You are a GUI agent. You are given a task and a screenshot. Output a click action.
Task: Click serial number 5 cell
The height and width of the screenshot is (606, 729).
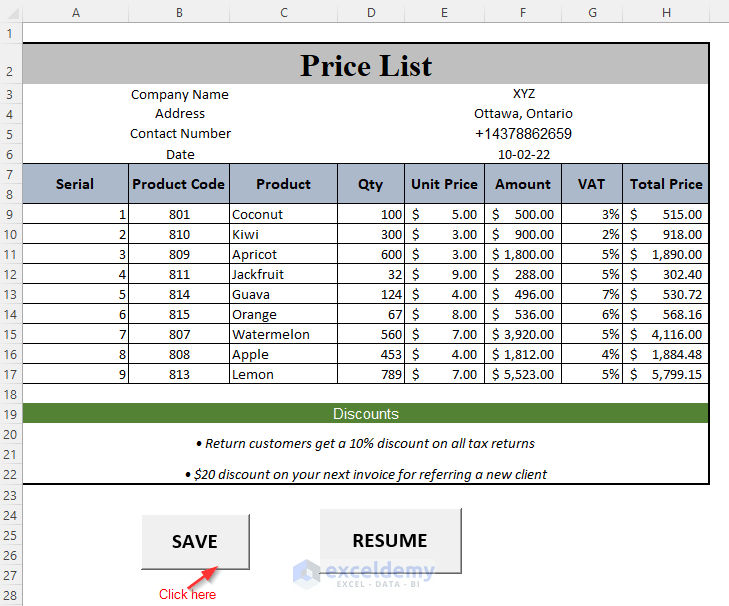coord(75,294)
